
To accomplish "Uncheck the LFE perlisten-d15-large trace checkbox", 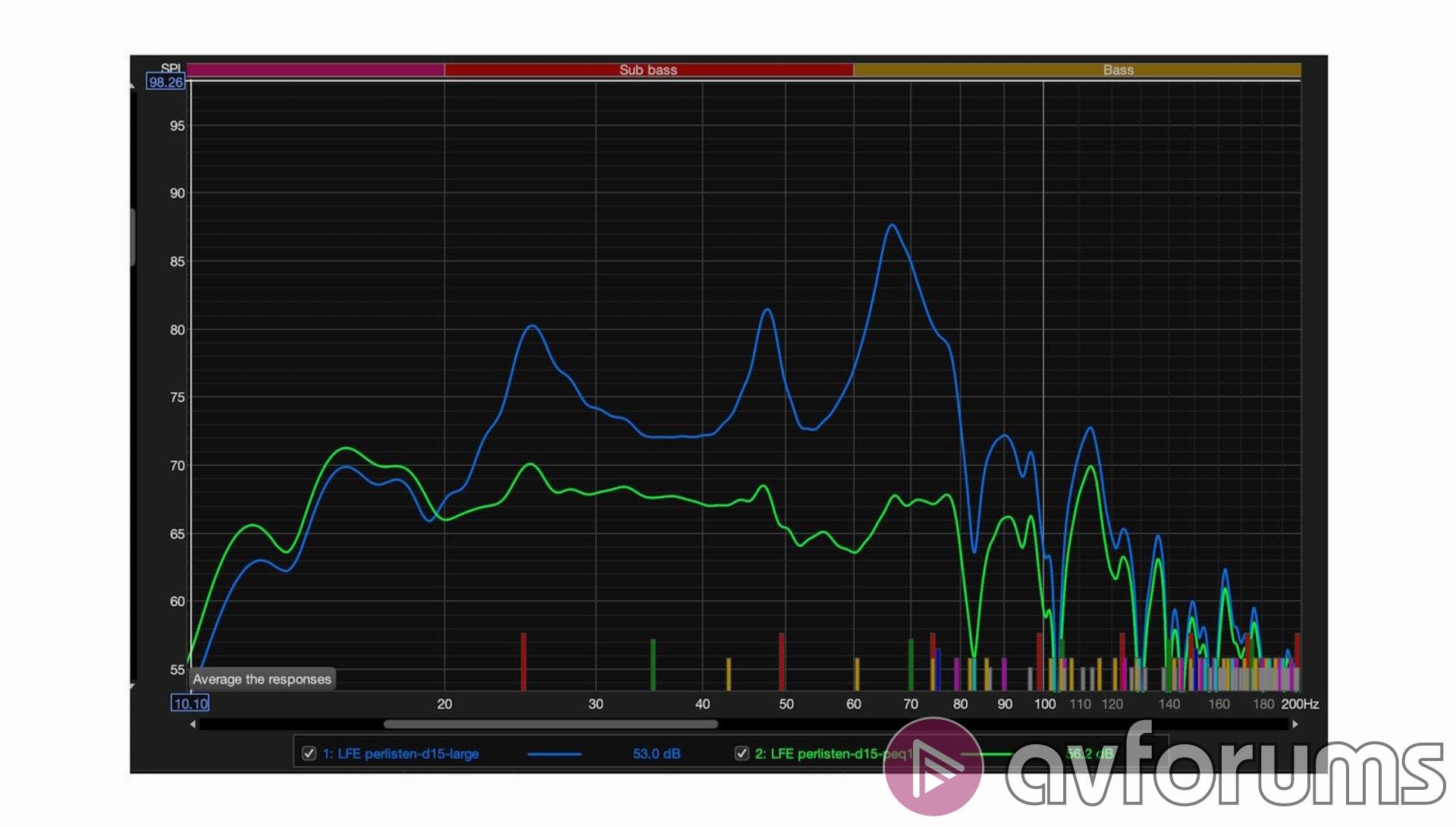I will pos(309,753).
